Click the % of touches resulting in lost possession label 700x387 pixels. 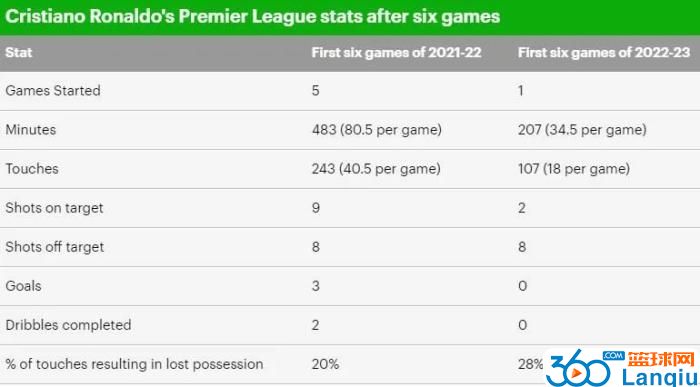(134, 364)
